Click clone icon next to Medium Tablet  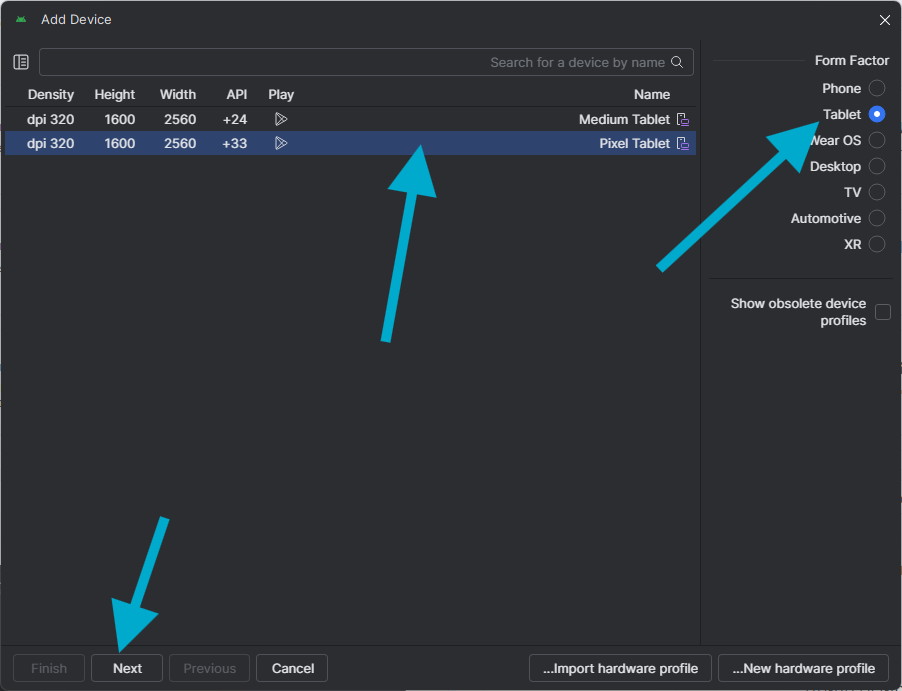[683, 119]
